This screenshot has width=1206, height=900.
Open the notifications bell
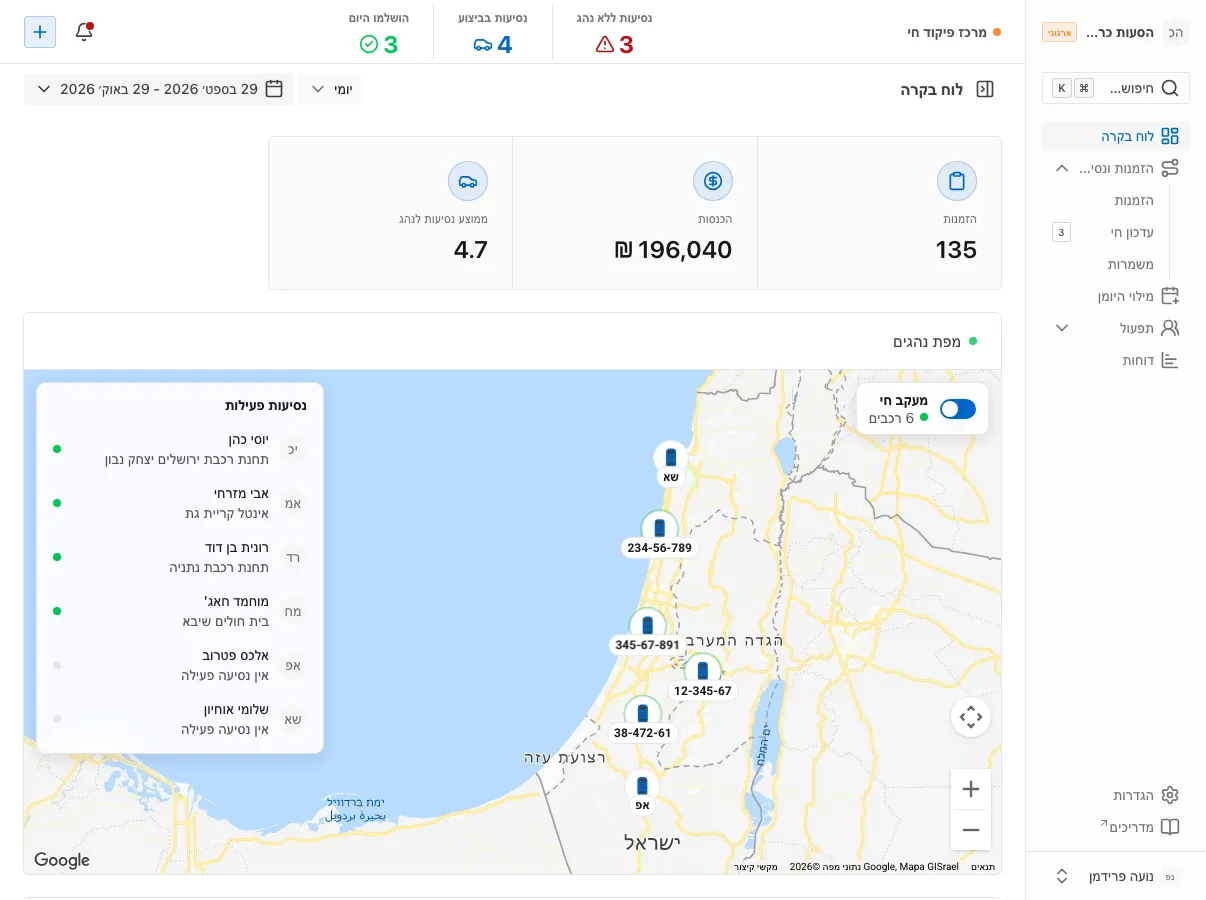click(x=84, y=32)
